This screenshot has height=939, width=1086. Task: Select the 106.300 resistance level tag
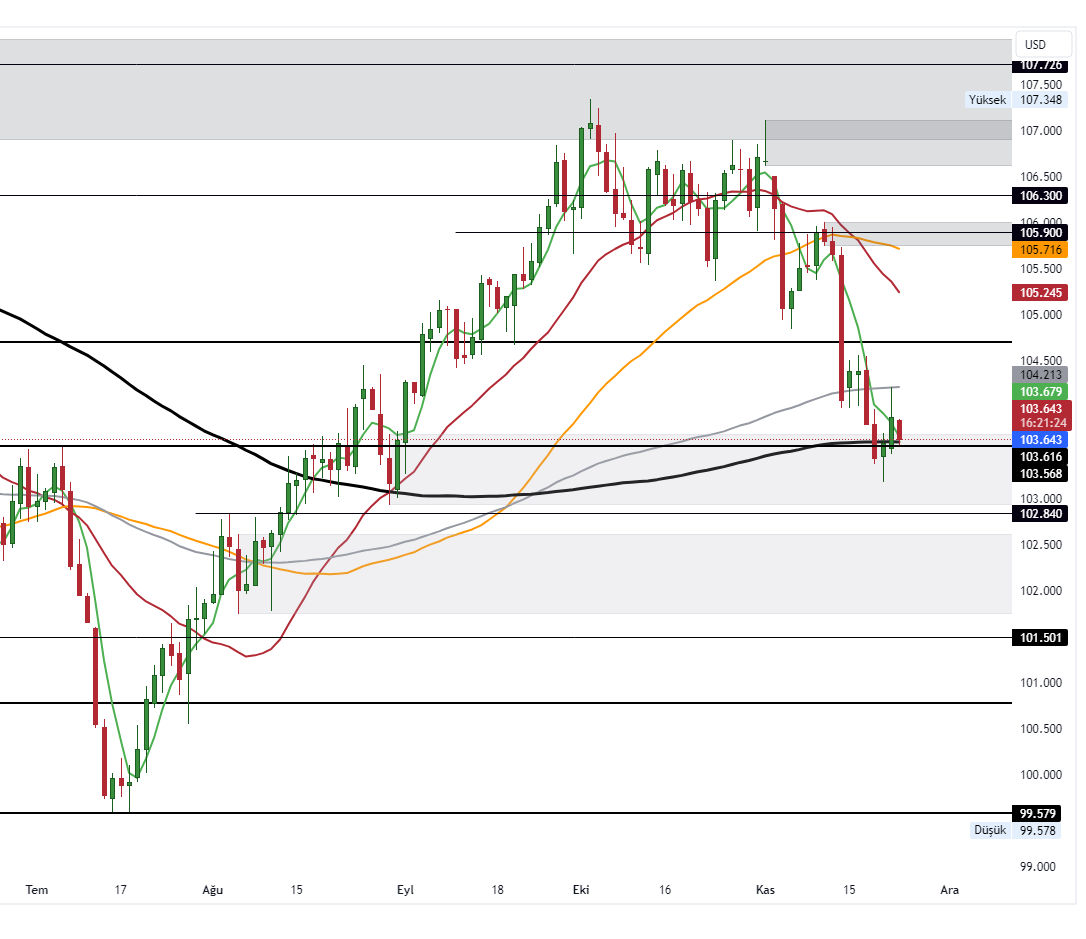click(x=1040, y=196)
